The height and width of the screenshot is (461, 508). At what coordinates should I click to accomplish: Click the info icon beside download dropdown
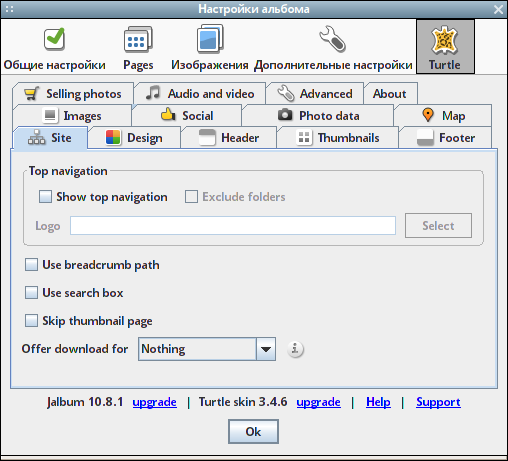pos(295,349)
